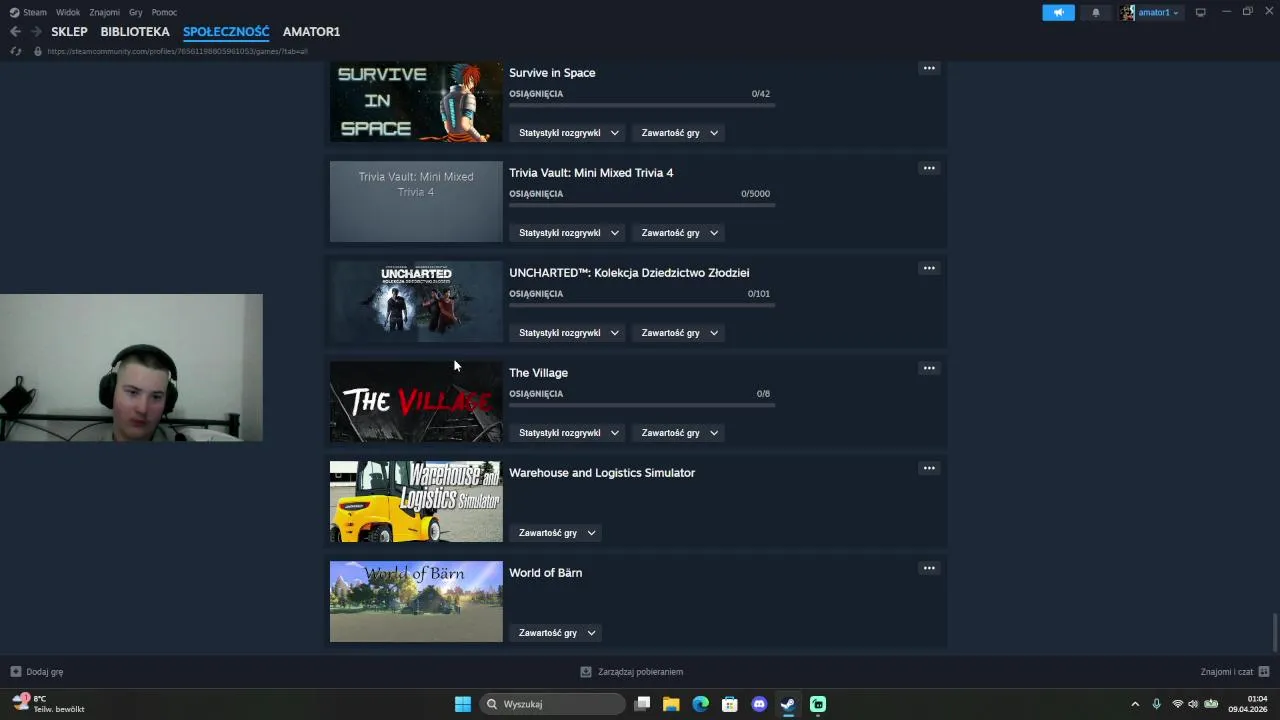The image size is (1280, 720).
Task: Expand Zawartość gry for Survive in Space
Action: tap(679, 133)
